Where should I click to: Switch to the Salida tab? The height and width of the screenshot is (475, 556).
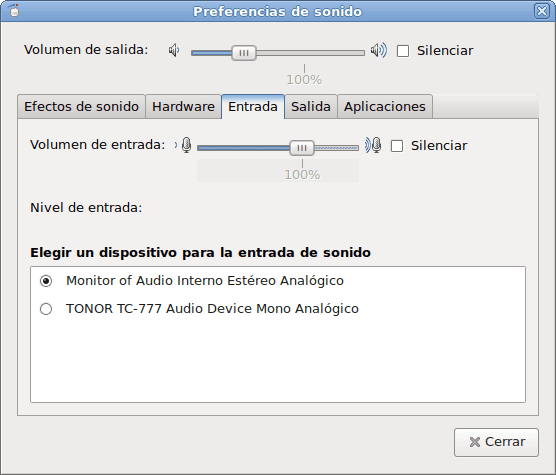311,106
